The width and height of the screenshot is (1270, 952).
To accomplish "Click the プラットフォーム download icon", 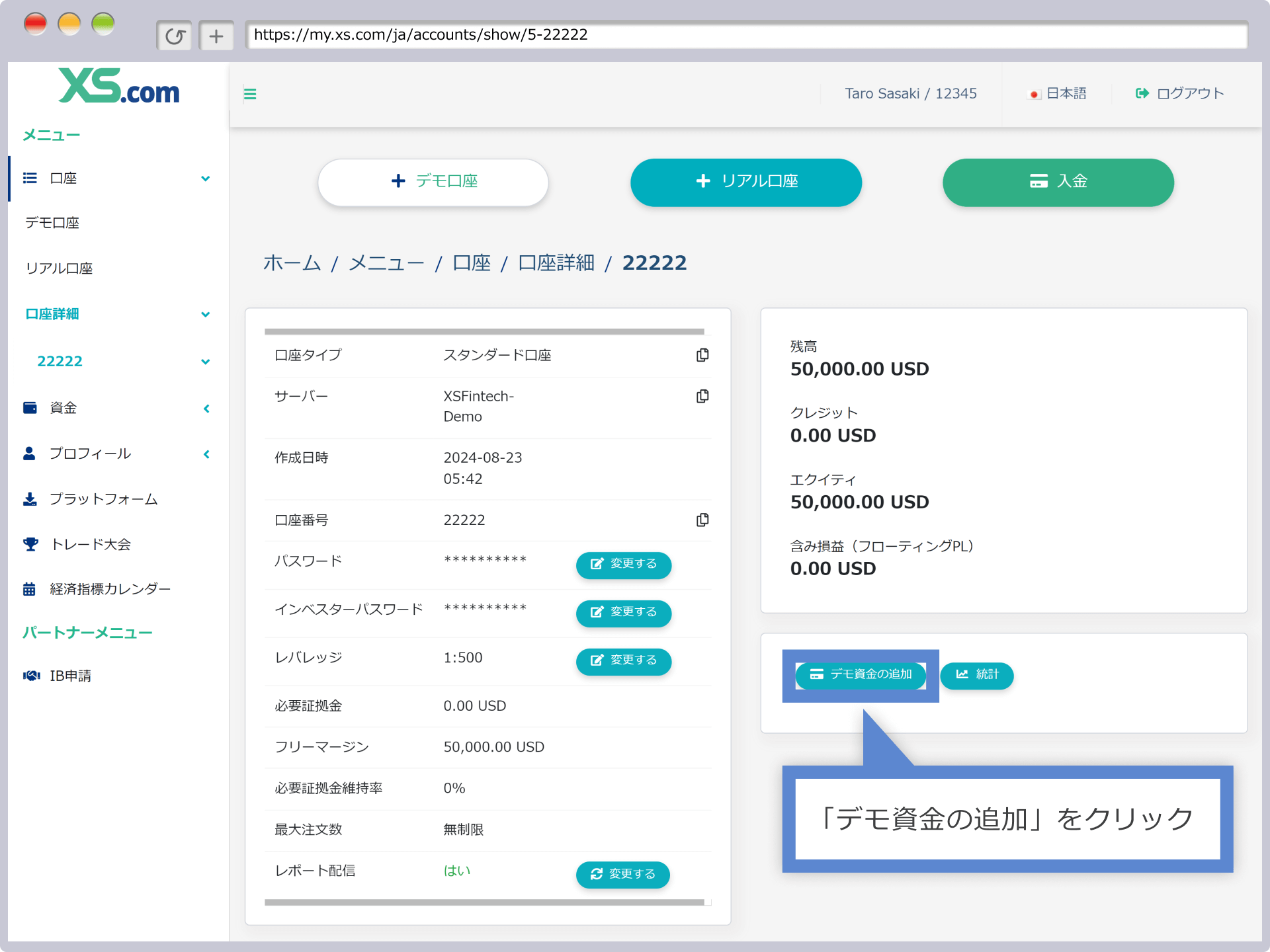I will [30, 499].
